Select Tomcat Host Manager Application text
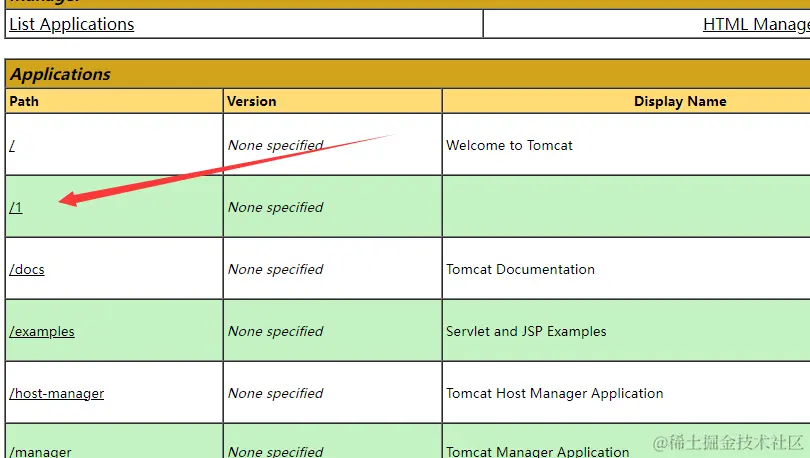Image resolution: width=810 pixels, height=458 pixels. 554,393
